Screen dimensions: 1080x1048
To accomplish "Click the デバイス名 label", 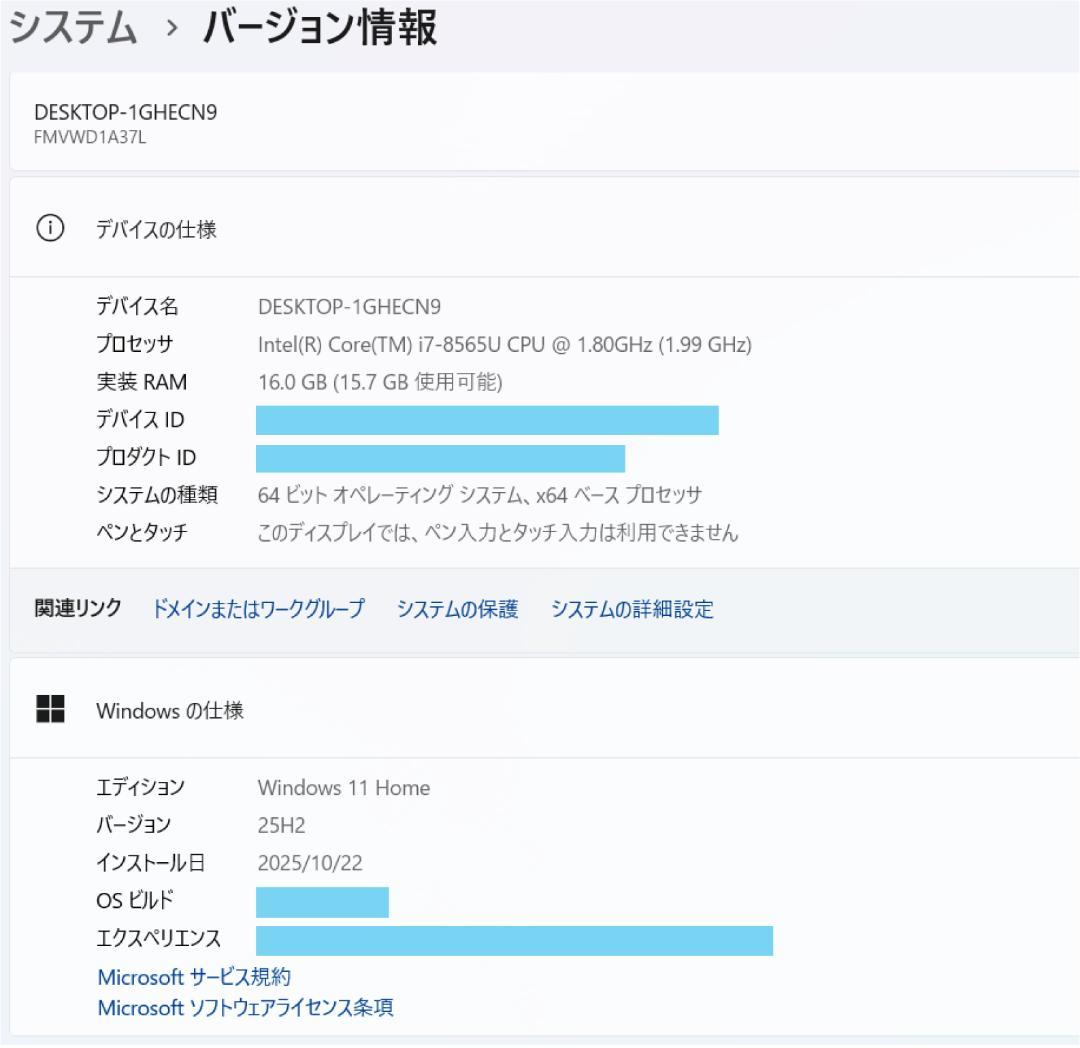I will pos(137,306).
